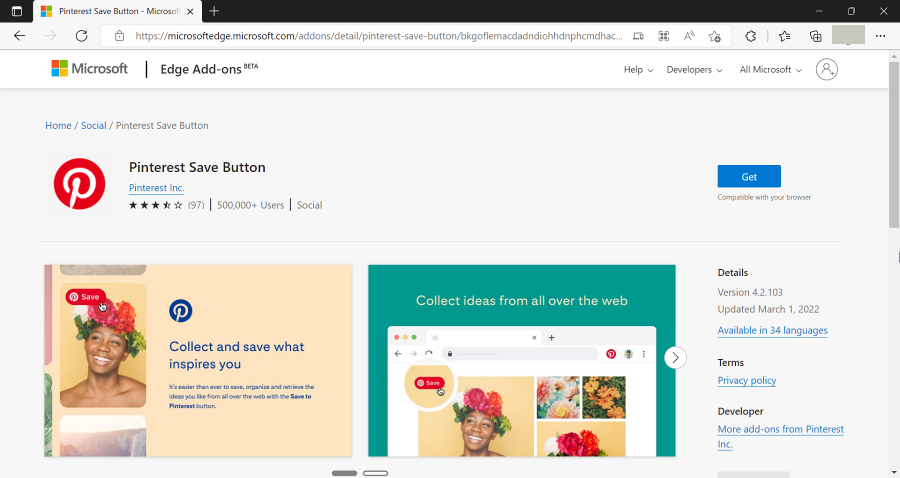The height and width of the screenshot is (478, 900).
Task: Select the second carousel page indicator
Action: click(x=375, y=473)
